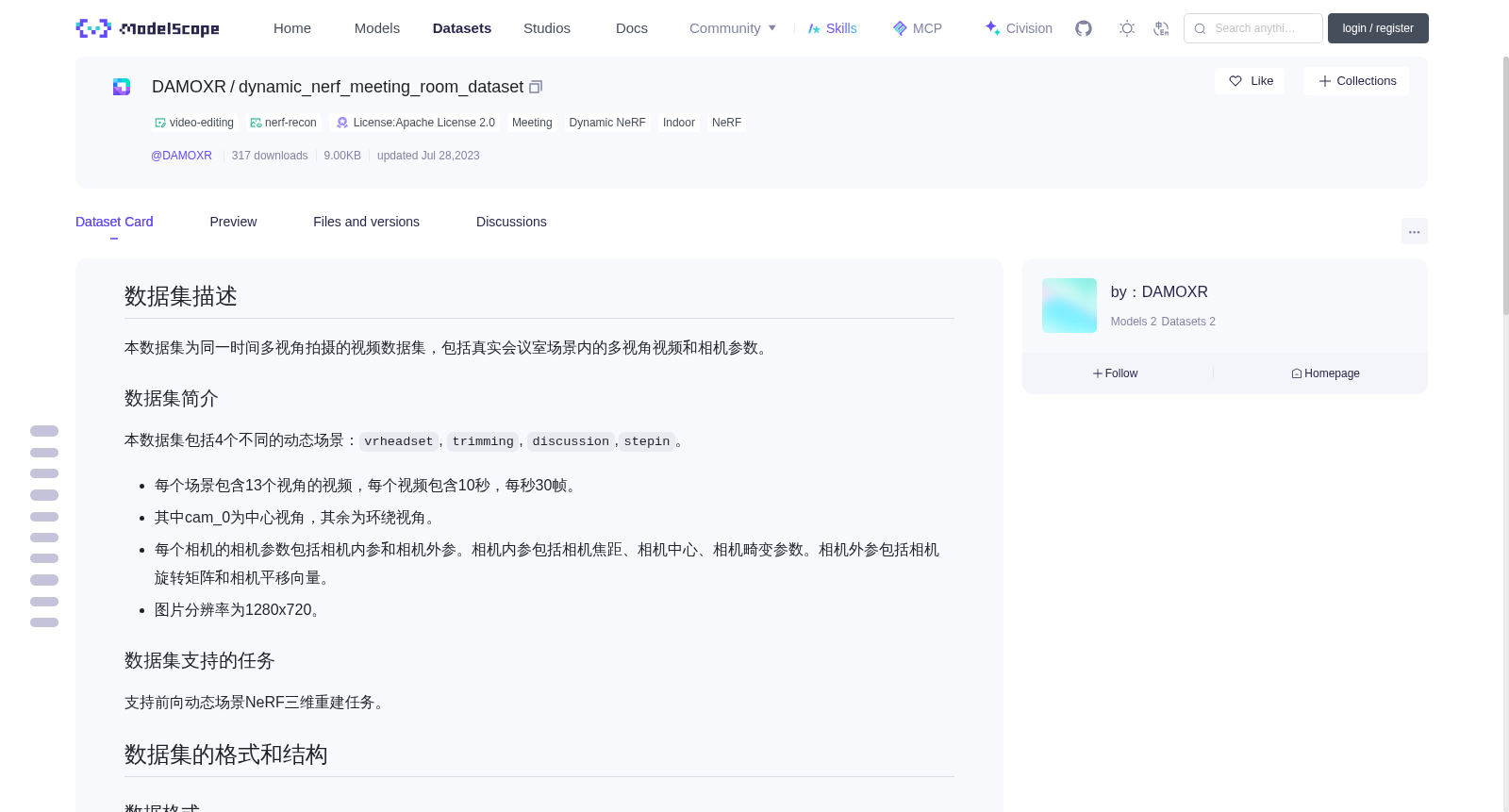This screenshot has width=1509, height=812.
Task: Open the @DAMOXR owner link
Action: tap(181, 156)
